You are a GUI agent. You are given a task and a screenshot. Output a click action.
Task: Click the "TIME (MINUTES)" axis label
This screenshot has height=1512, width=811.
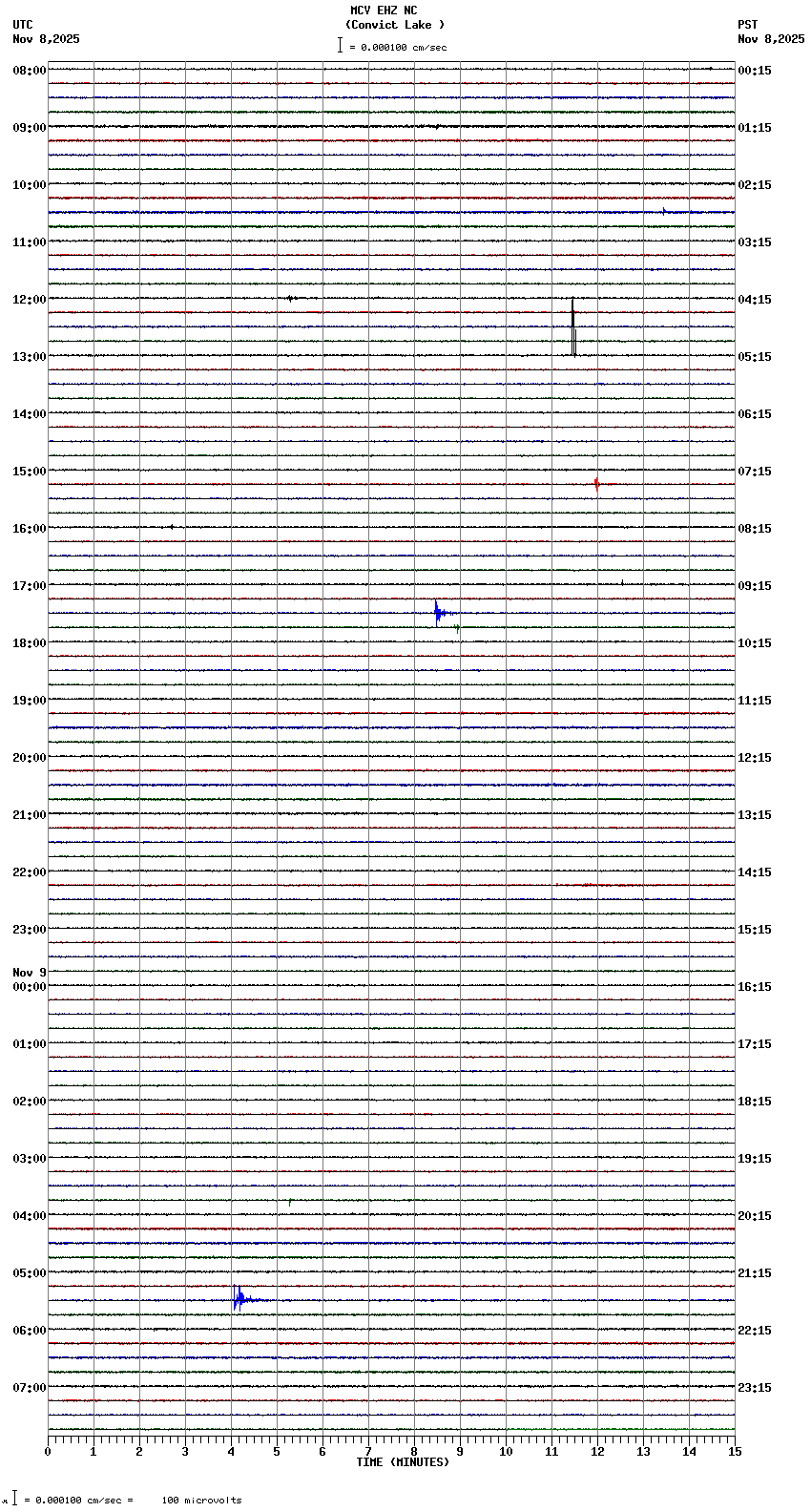coord(403,1462)
